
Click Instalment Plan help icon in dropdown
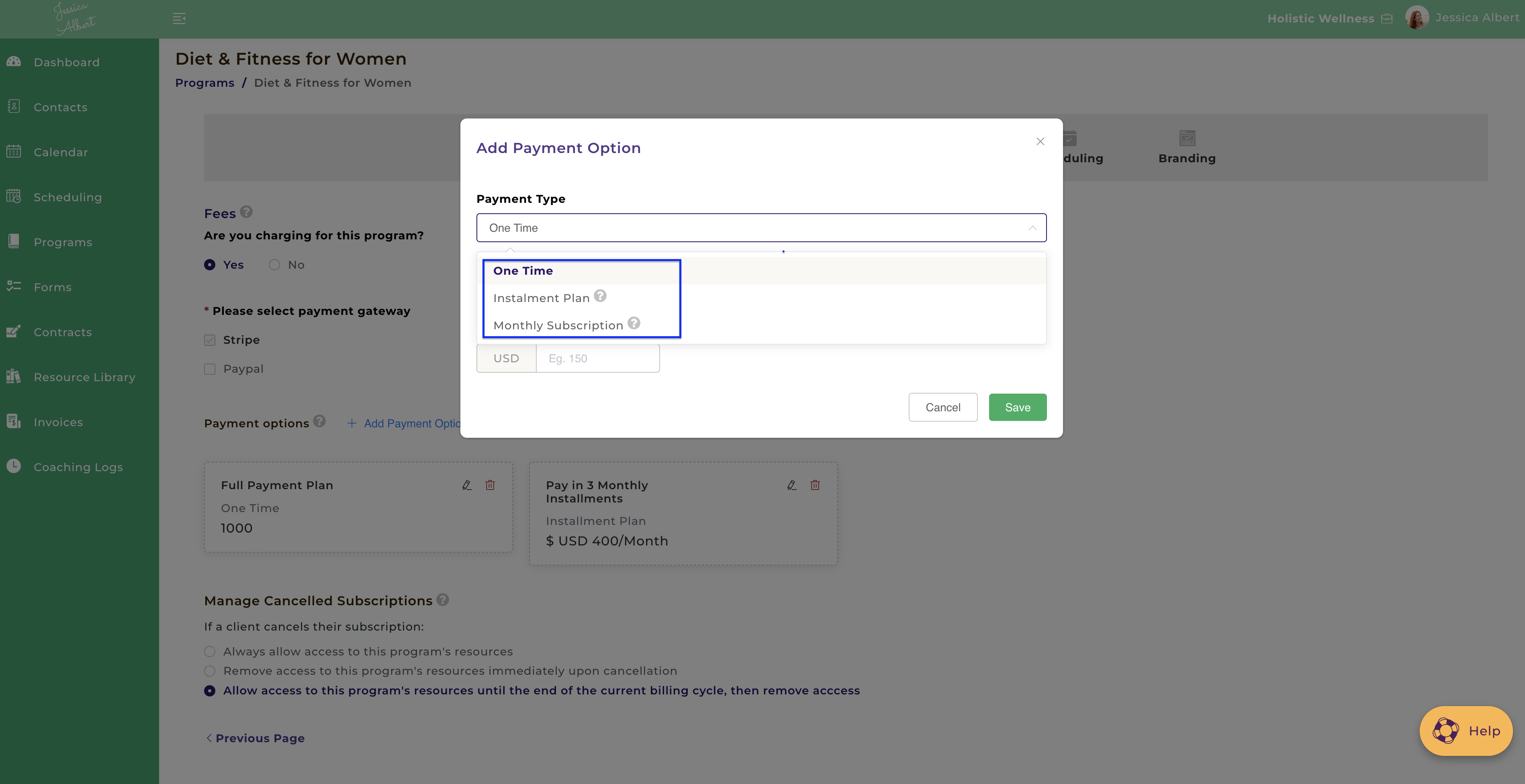tap(600, 295)
